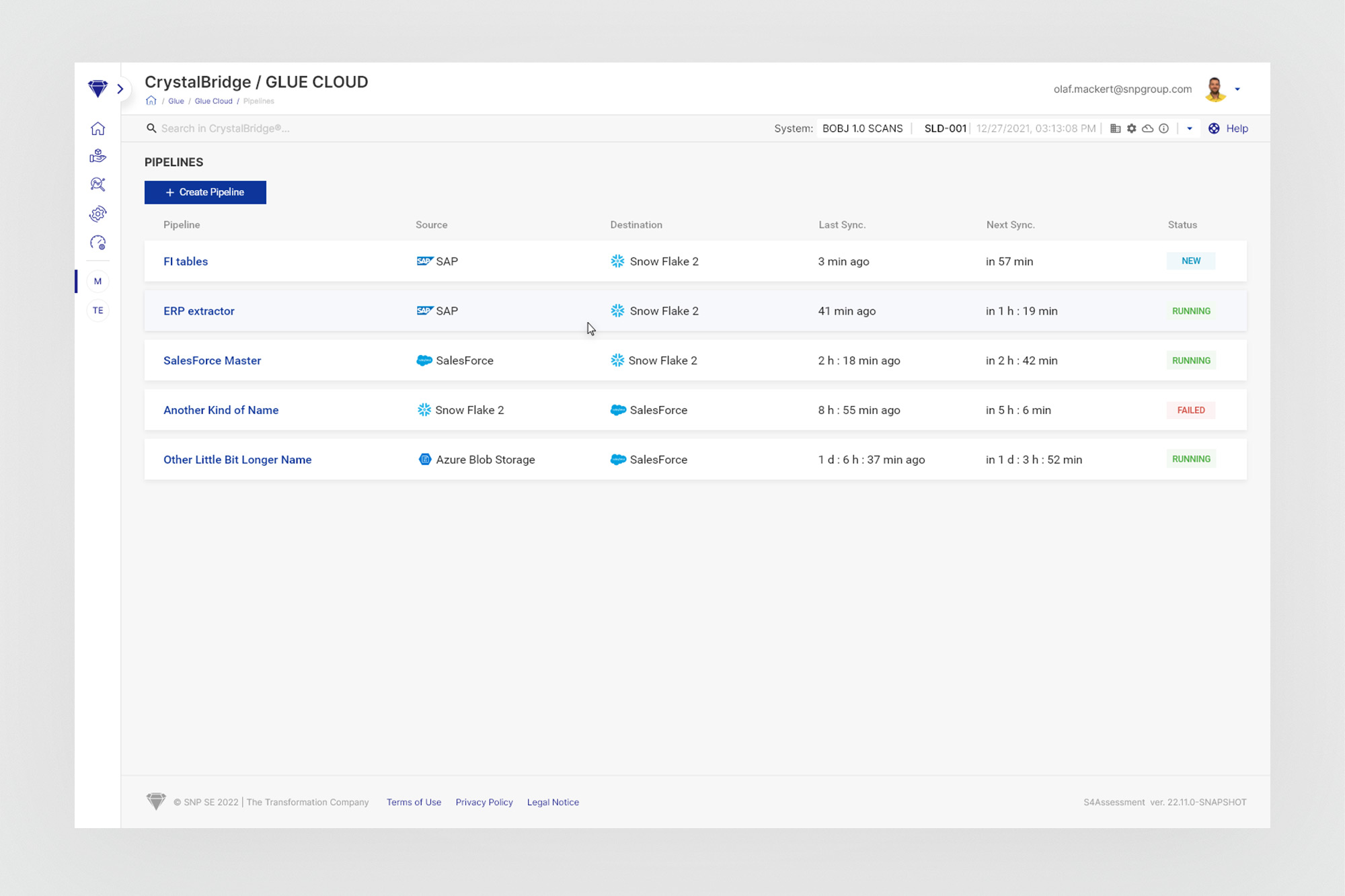Expand the system selector dropdown arrow
This screenshot has height=896, width=1345.
tap(1190, 128)
